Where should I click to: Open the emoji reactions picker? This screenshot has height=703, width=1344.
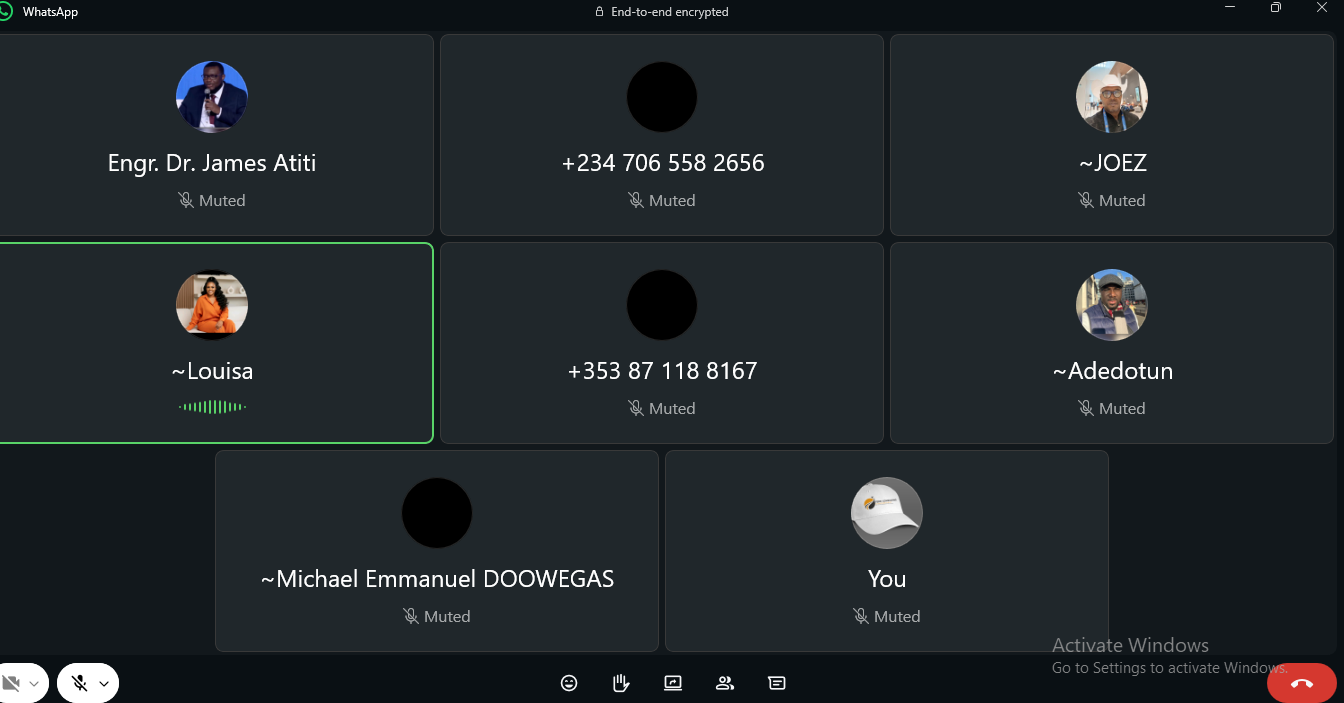click(569, 683)
